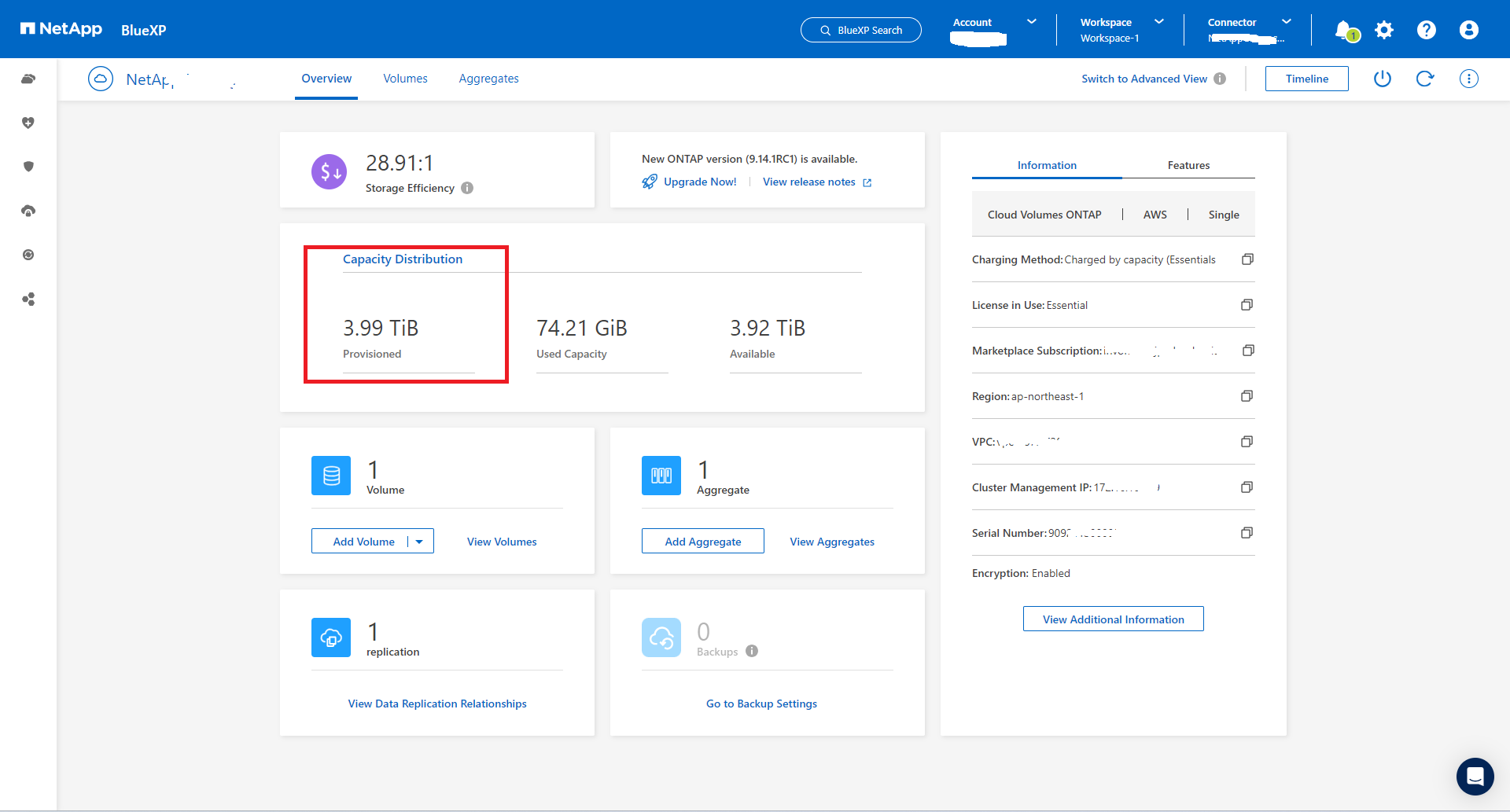Click the Switch to Advanced View link

click(x=1144, y=79)
